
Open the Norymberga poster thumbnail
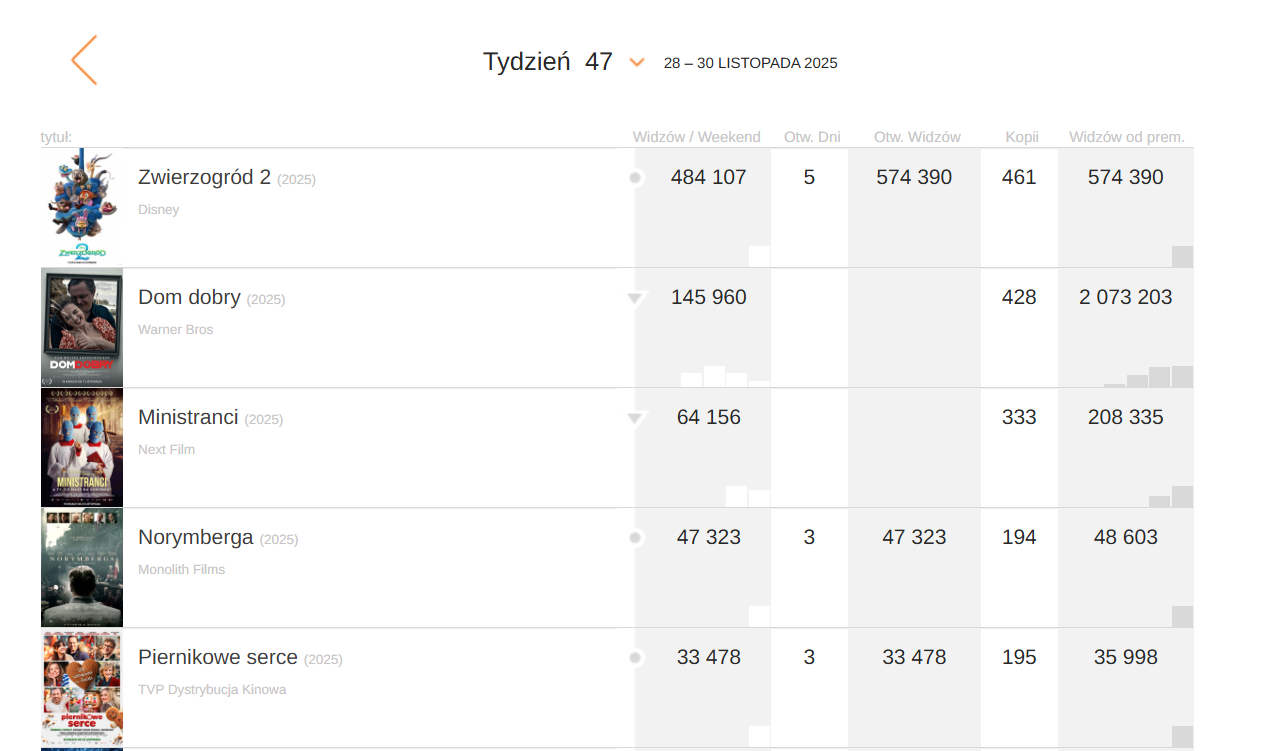82,567
